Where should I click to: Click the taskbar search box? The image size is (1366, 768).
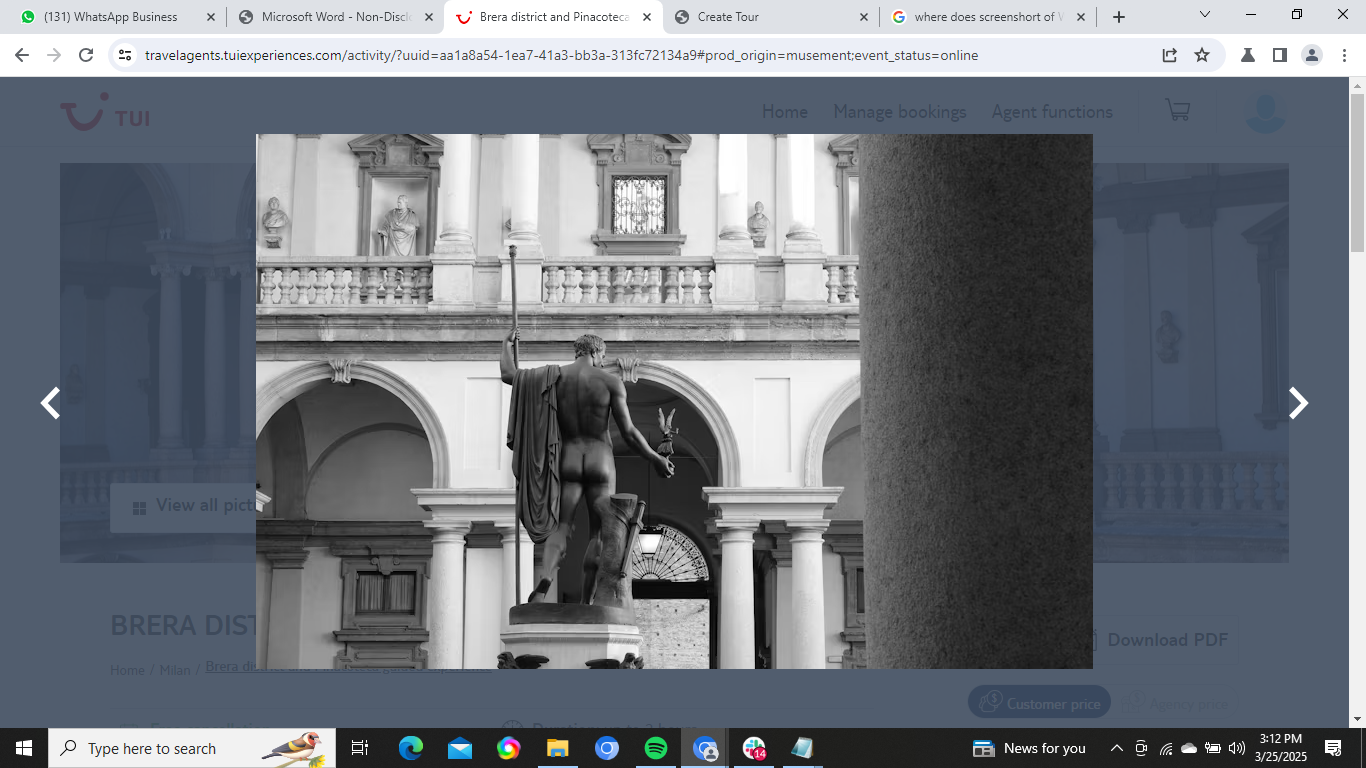(x=192, y=748)
